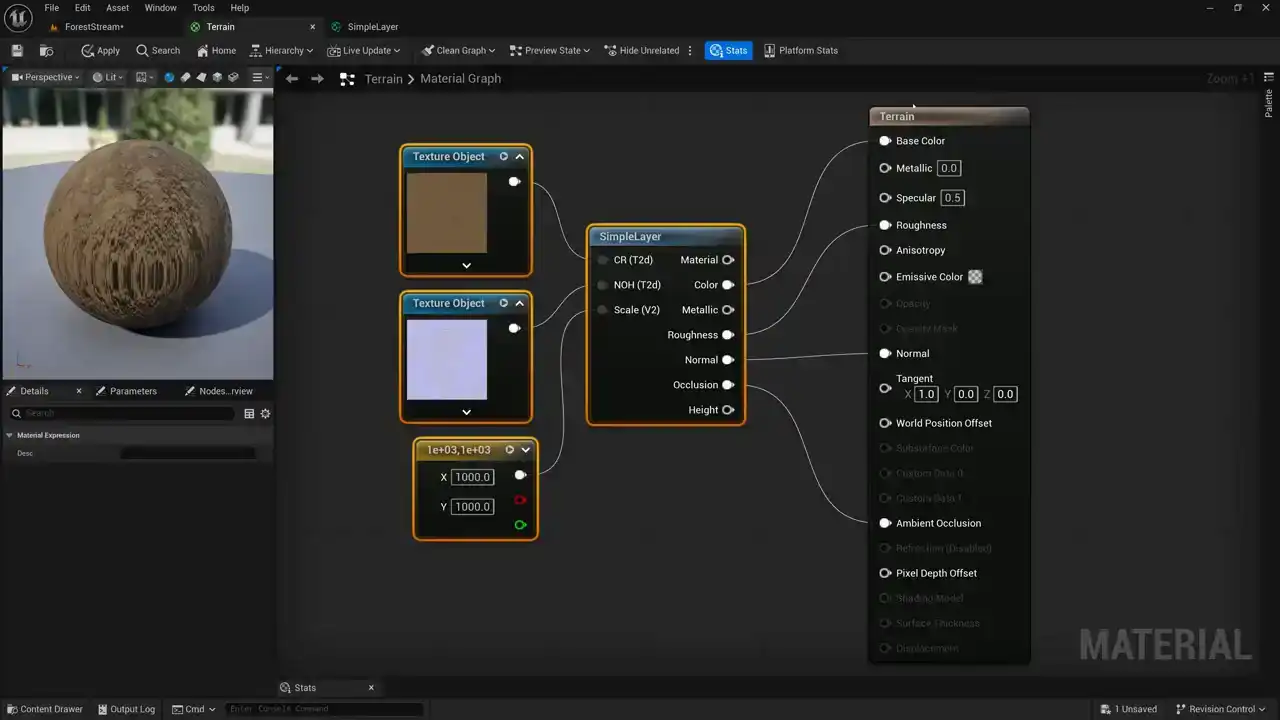1280x720 pixels.
Task: Click the Emissive Color swatch
Action: pyautogui.click(x=975, y=277)
